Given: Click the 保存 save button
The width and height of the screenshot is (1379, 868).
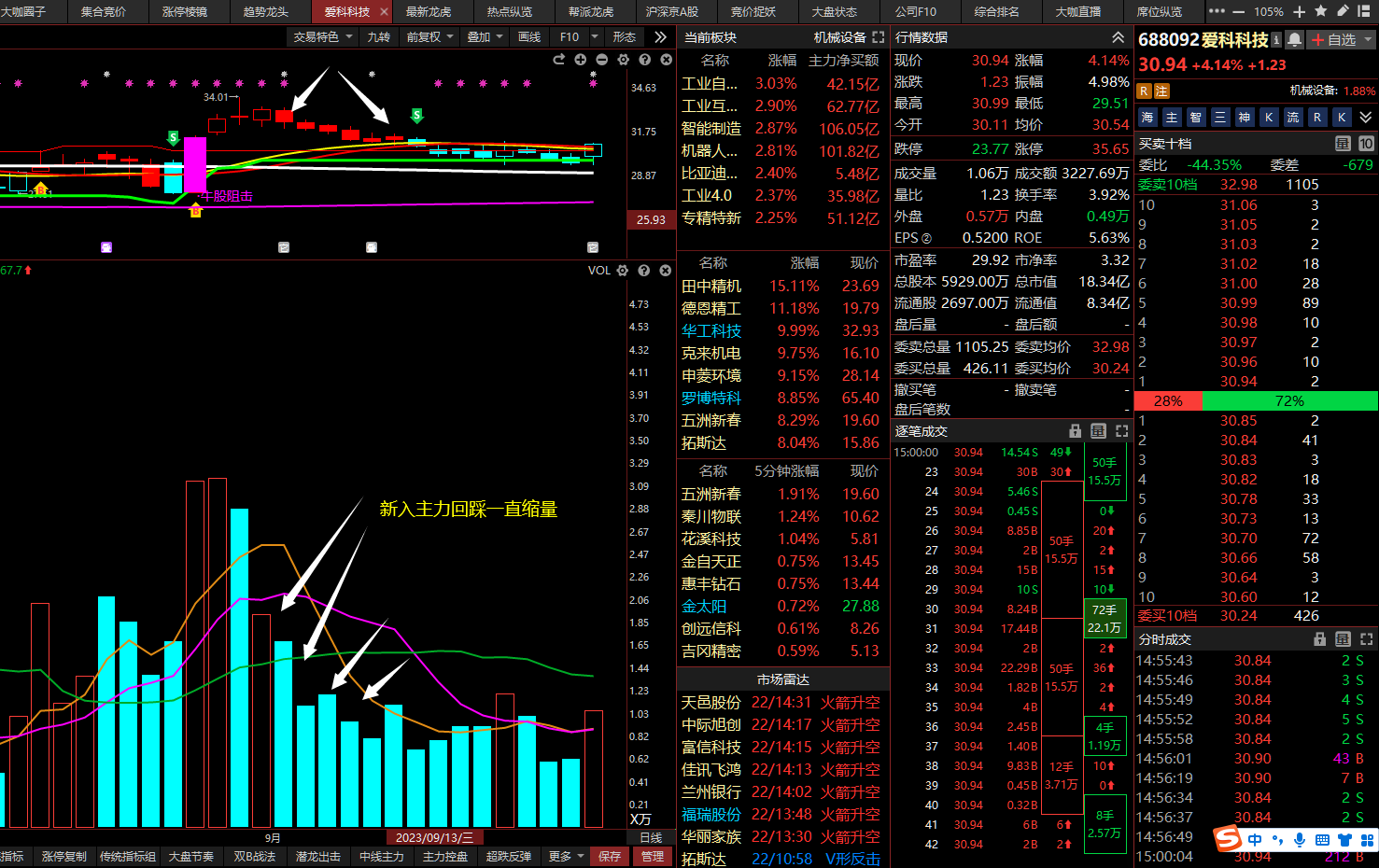Looking at the screenshot, I should tap(610, 857).
